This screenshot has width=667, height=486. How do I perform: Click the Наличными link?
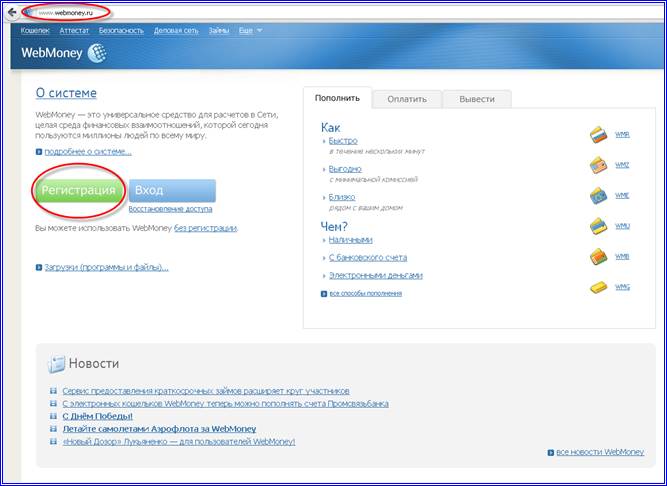[351, 240]
